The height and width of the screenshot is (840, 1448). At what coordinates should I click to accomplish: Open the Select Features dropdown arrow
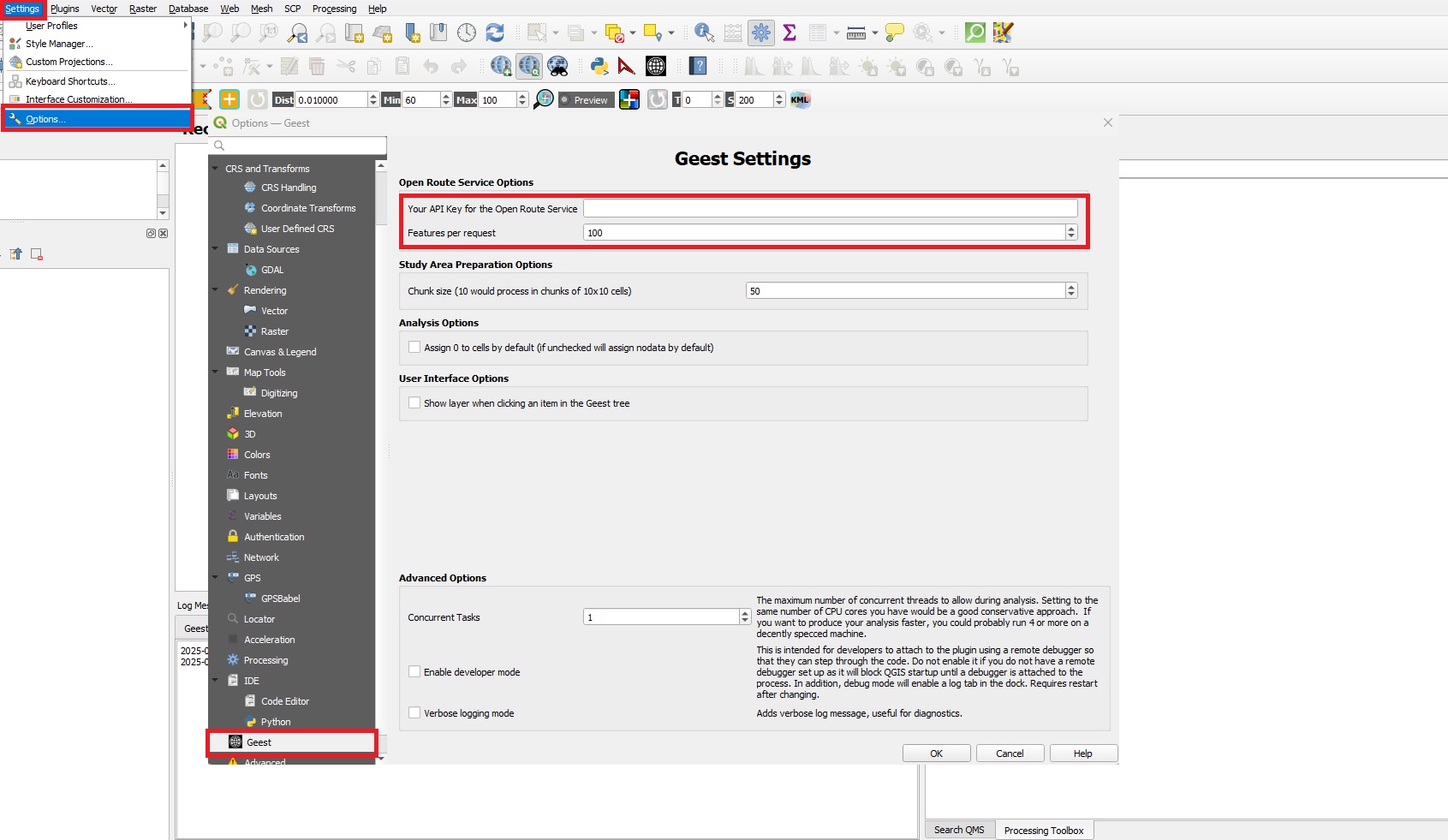[x=556, y=33]
